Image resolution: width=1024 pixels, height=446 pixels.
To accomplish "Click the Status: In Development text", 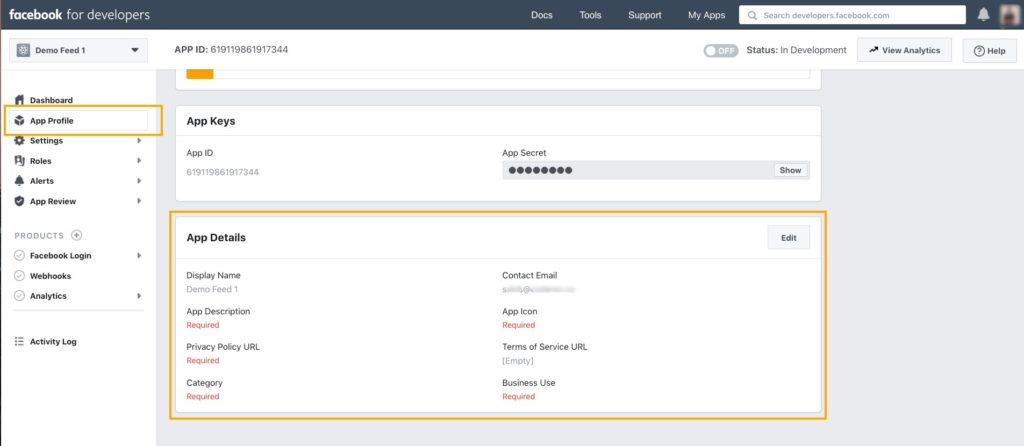I will [x=796, y=50].
